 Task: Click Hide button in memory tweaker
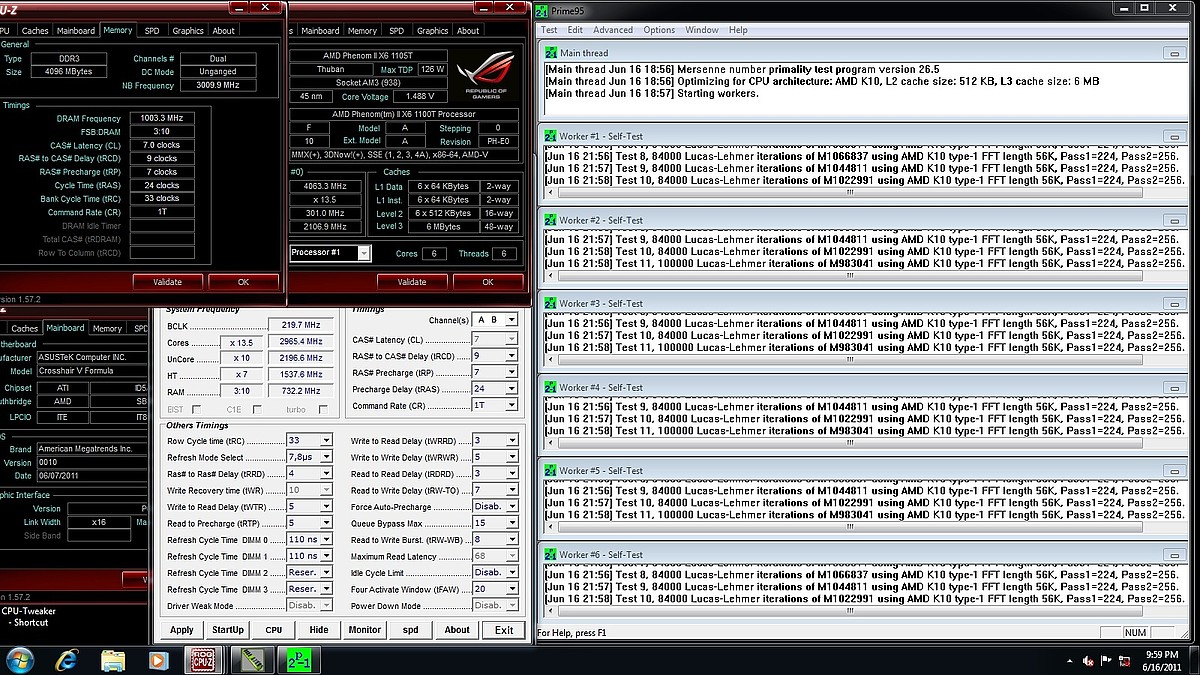tap(319, 630)
